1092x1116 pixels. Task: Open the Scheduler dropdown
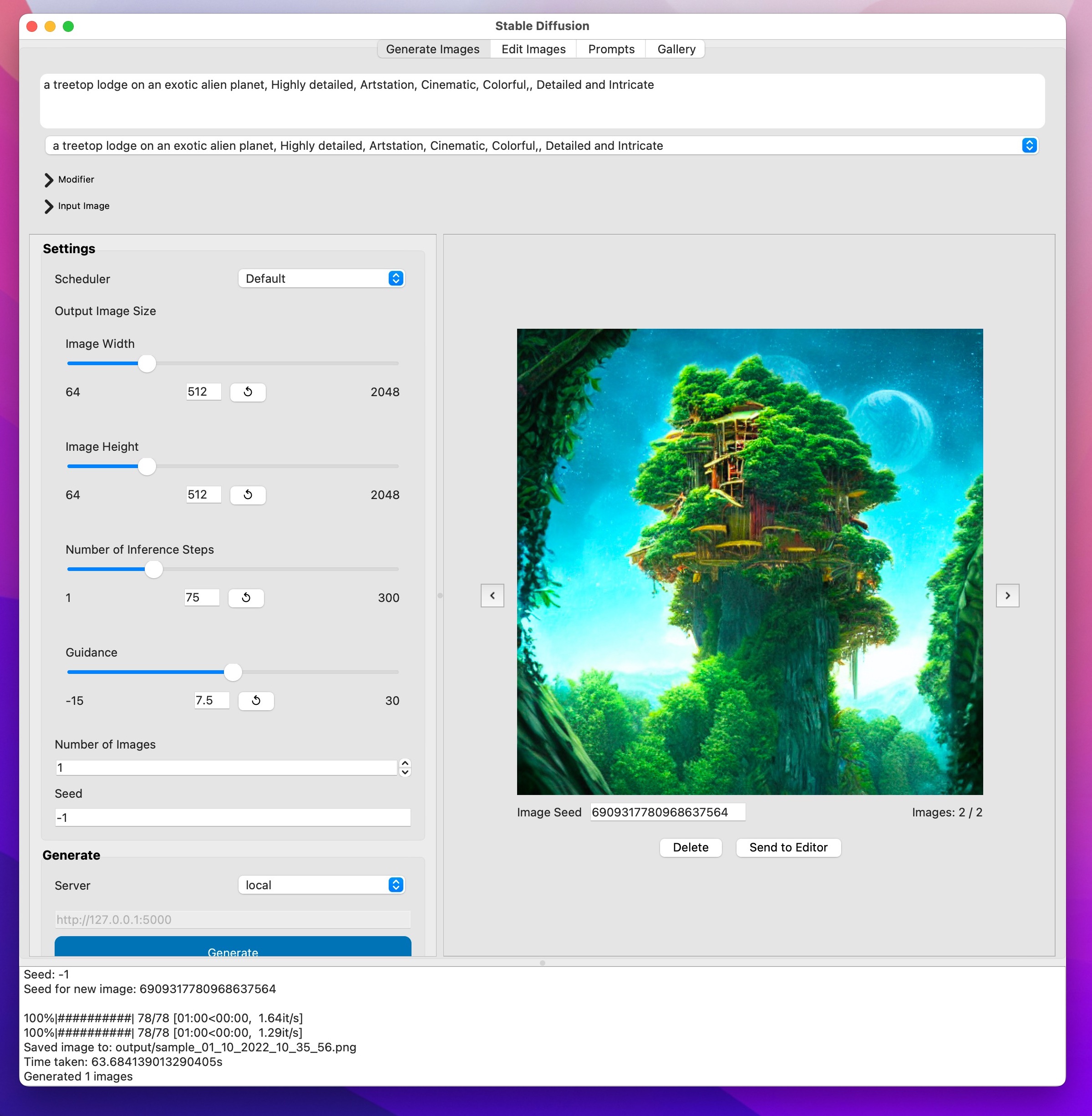(x=321, y=278)
